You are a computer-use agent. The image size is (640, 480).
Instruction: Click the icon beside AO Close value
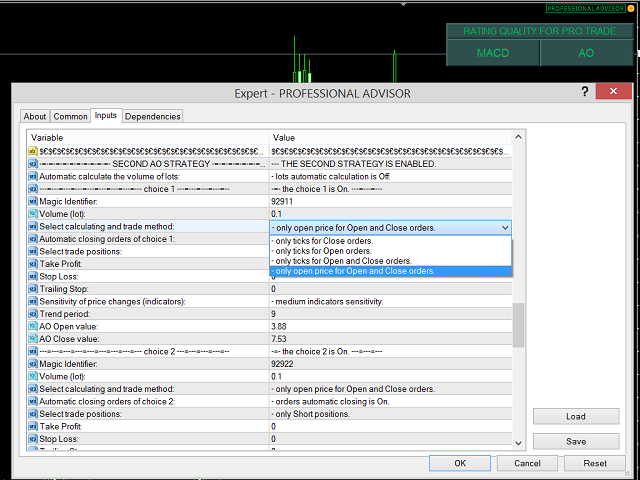point(33,339)
